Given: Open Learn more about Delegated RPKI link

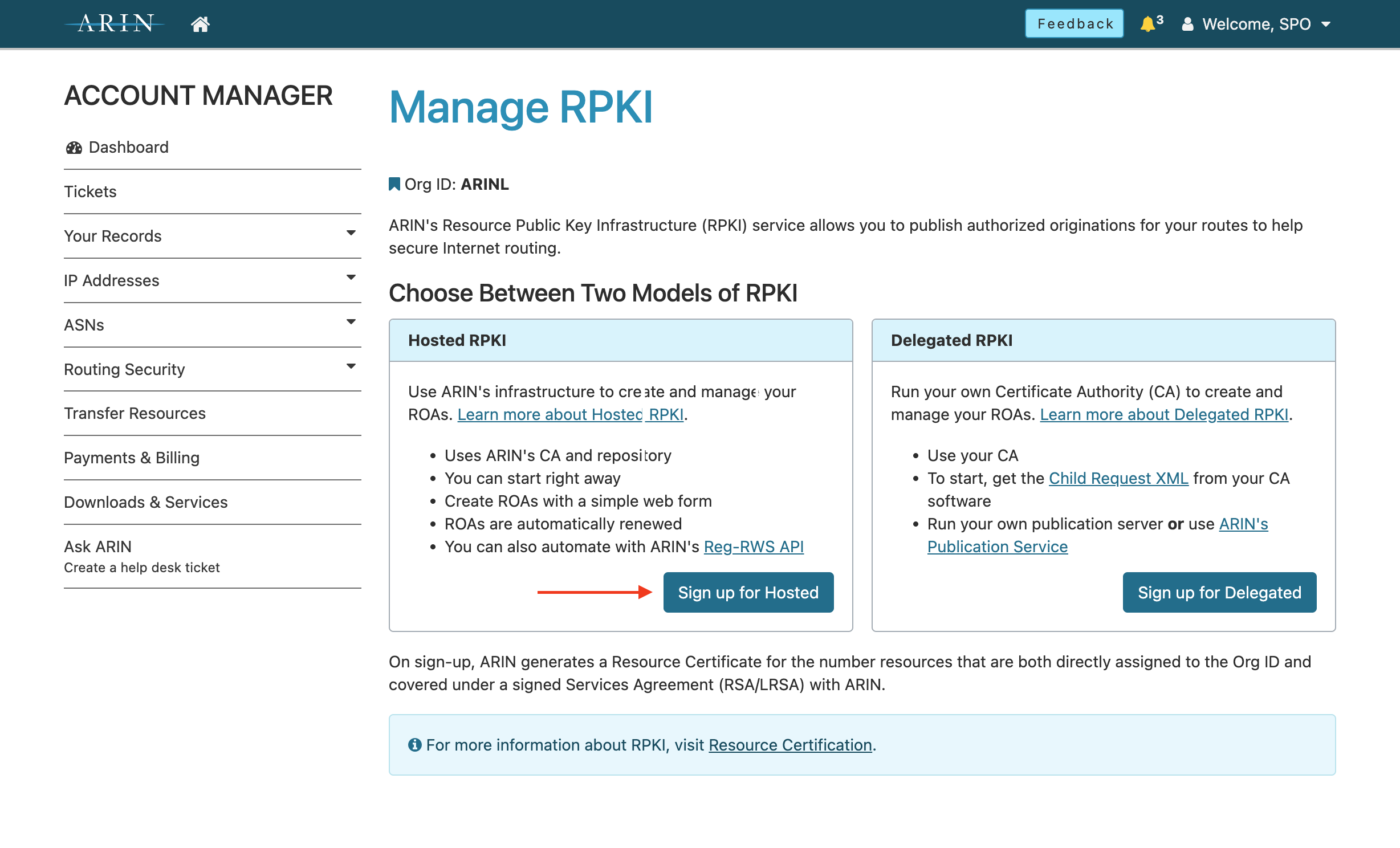Looking at the screenshot, I should (1164, 414).
